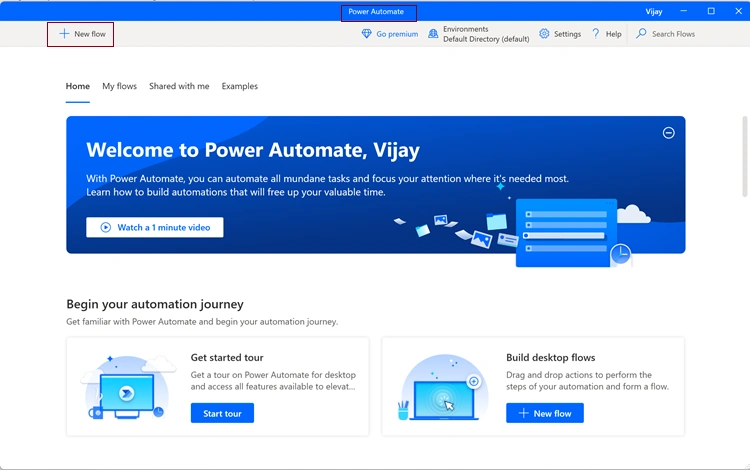Click the Go premium diamond icon
Screen dimensions: 750x470
point(366,34)
